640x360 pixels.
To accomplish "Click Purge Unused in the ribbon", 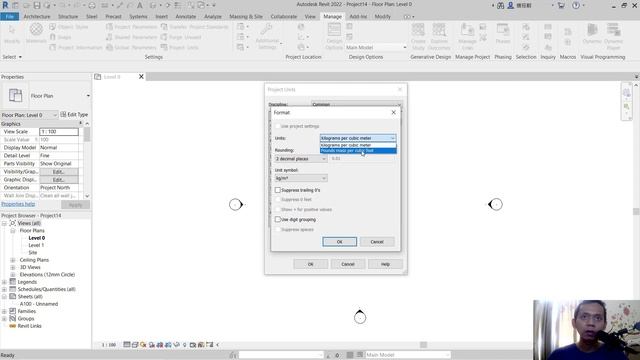I will [x=181, y=37].
